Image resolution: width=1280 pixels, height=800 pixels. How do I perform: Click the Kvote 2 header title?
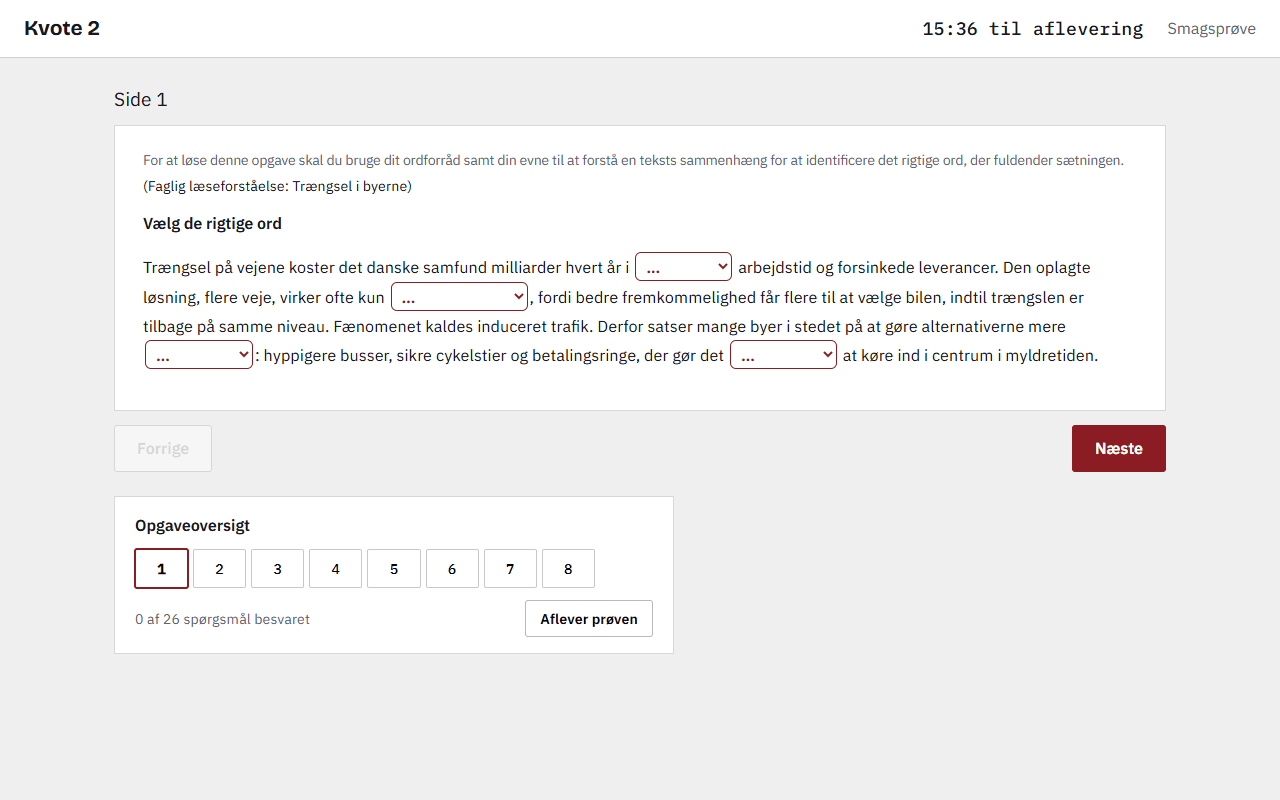[x=62, y=28]
